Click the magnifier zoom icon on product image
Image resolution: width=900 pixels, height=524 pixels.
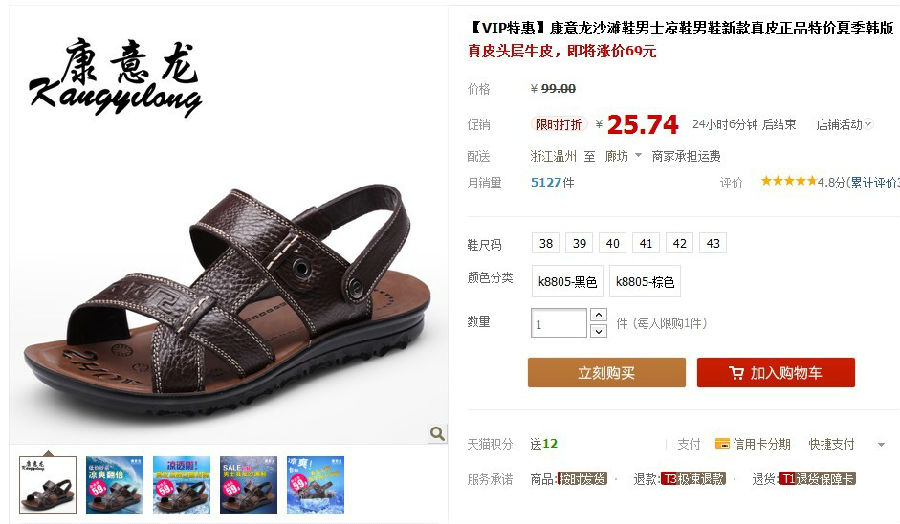[437, 434]
